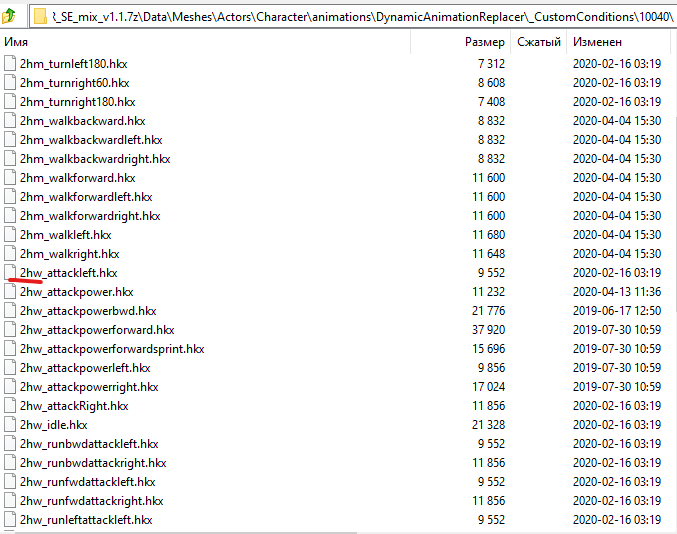Click size value 11 680

[x=488, y=235]
